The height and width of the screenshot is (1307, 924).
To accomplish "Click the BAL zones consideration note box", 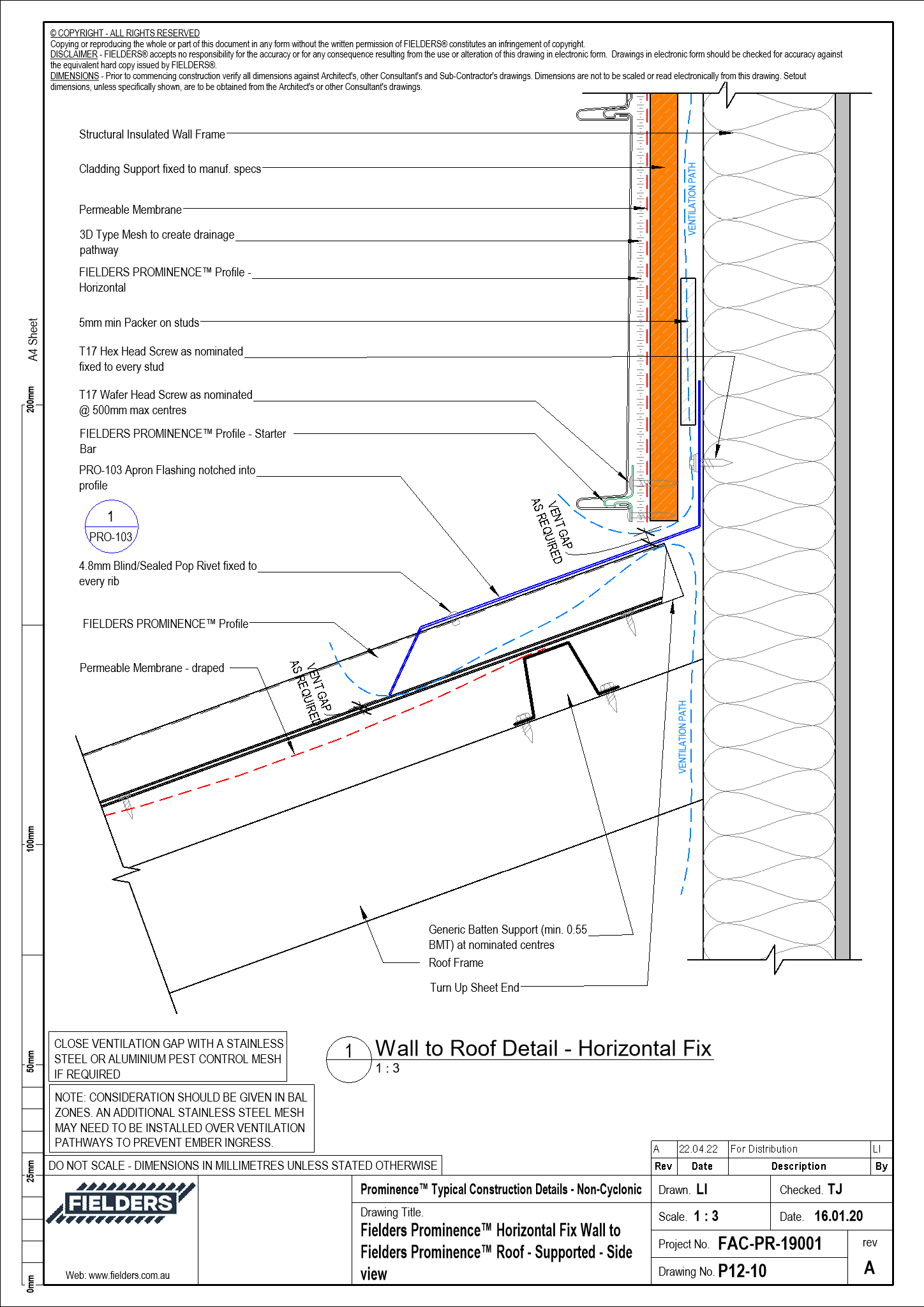I will point(181,1119).
